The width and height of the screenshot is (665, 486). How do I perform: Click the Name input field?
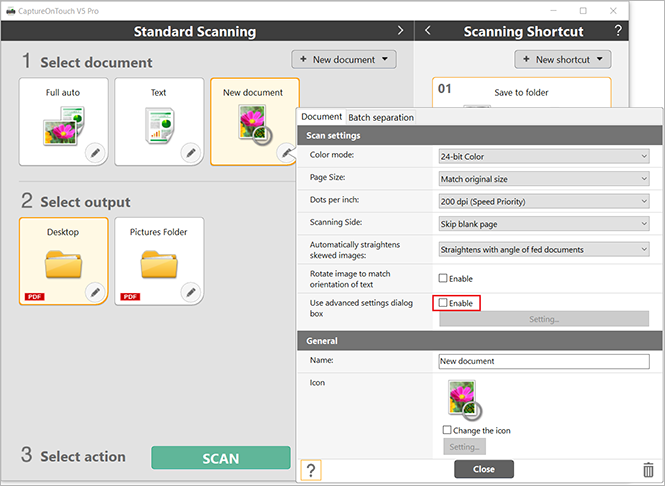point(544,362)
